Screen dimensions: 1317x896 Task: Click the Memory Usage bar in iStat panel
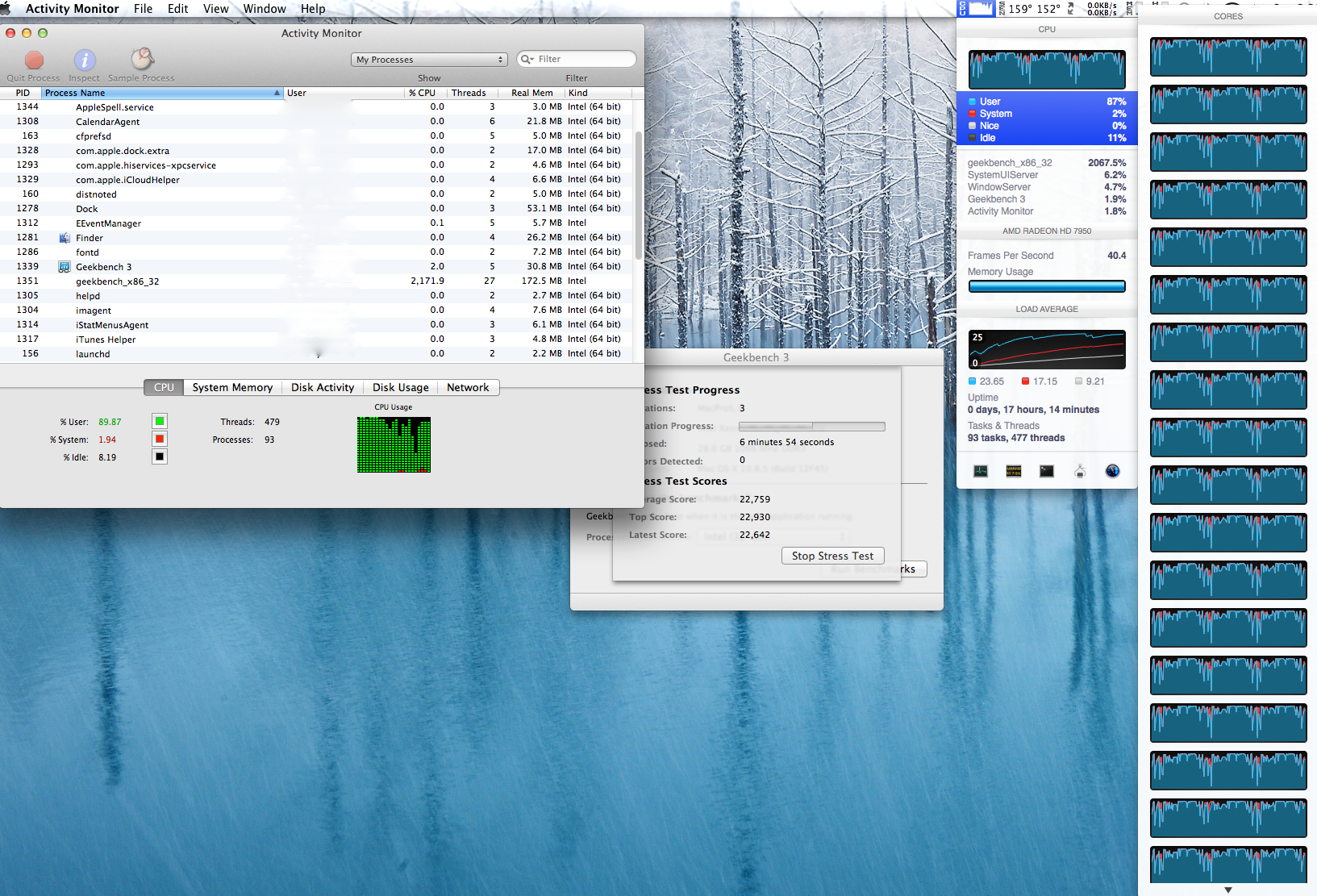[x=1047, y=286]
